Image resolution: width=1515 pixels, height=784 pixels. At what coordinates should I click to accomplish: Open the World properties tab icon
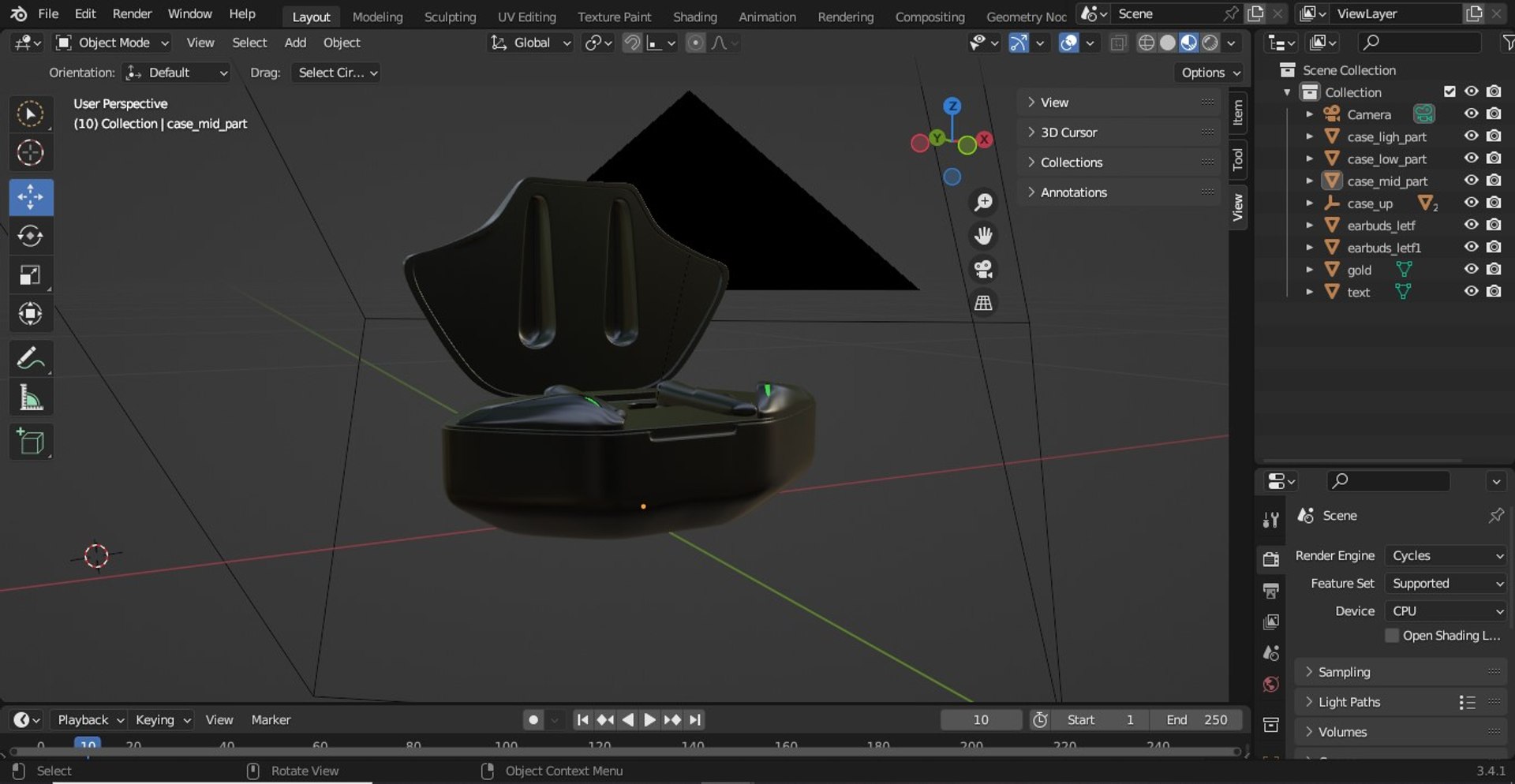point(1270,685)
